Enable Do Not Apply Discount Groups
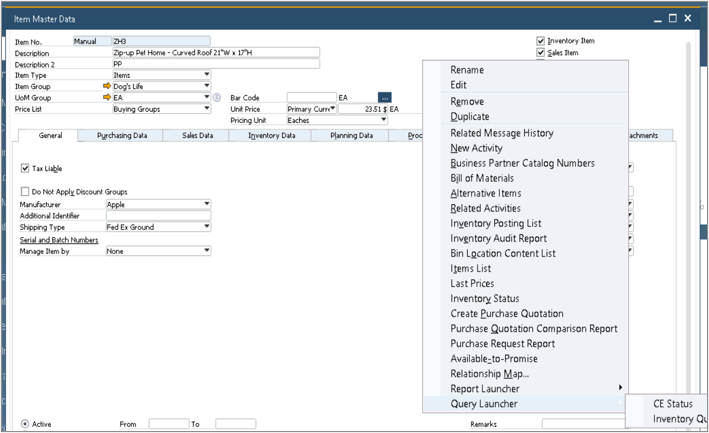Image resolution: width=709 pixels, height=433 pixels. (x=25, y=191)
